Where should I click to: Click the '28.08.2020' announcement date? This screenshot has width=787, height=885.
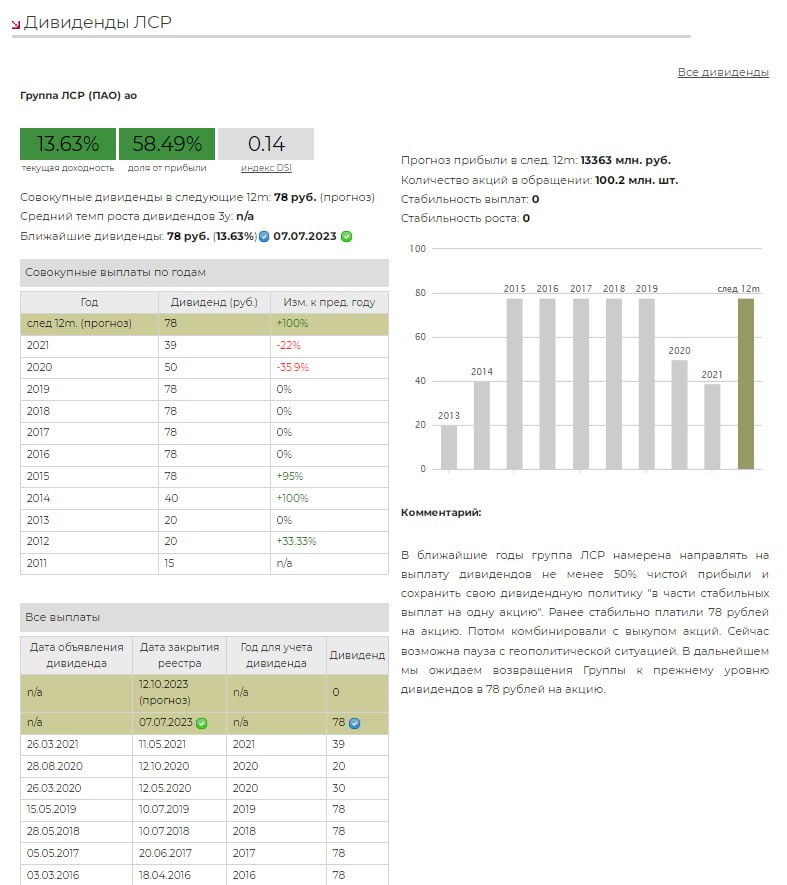click(x=54, y=766)
